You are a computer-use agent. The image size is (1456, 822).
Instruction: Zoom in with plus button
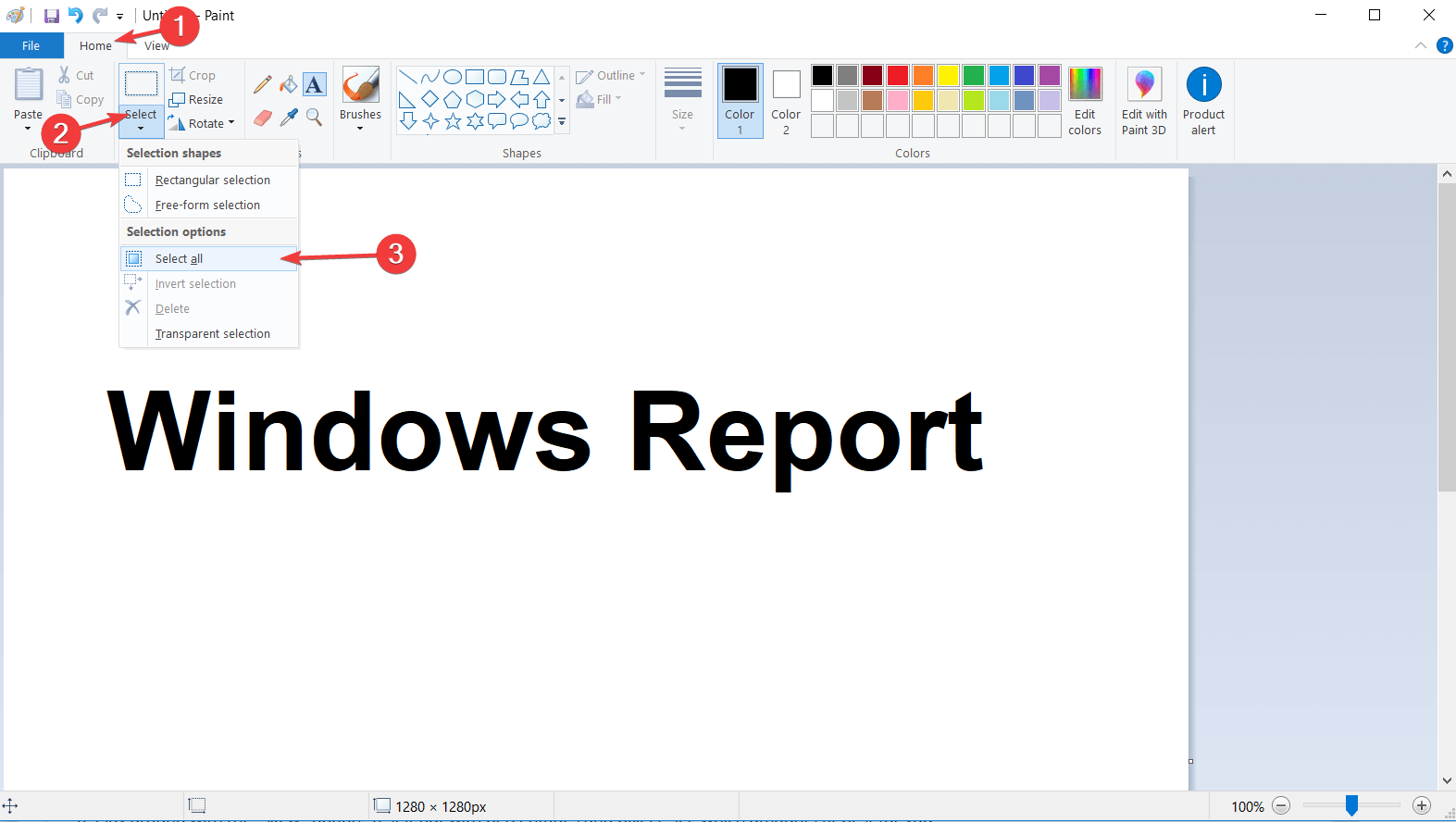click(x=1422, y=806)
